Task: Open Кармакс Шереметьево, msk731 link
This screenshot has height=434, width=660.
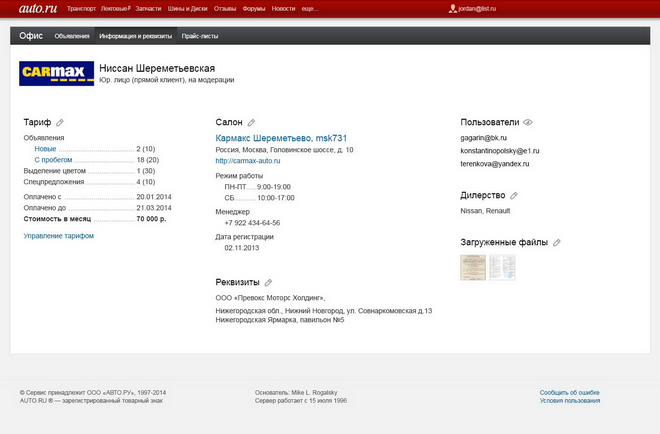Action: click(x=281, y=138)
